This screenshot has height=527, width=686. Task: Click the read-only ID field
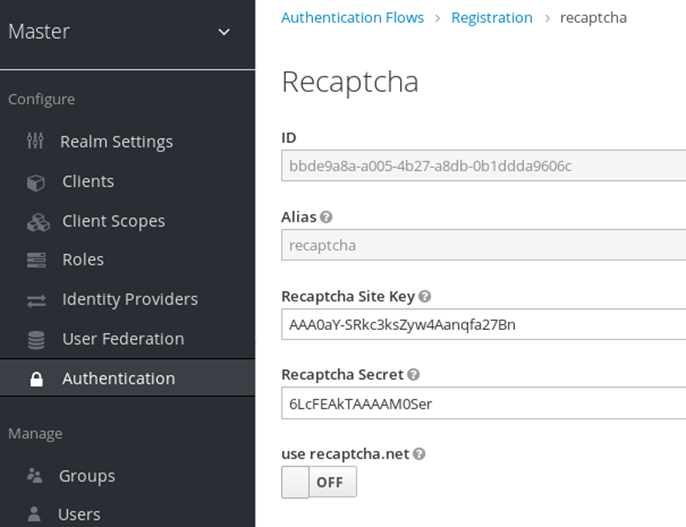(483, 166)
